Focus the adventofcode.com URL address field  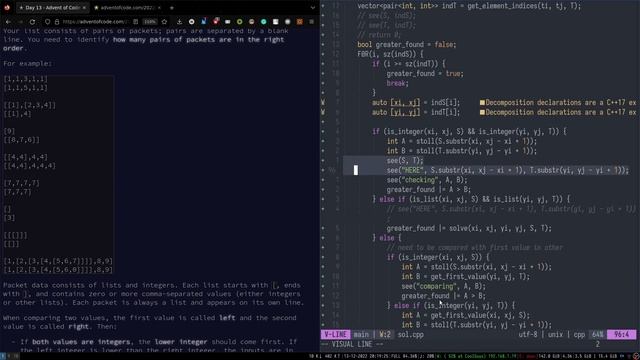tap(95, 22)
